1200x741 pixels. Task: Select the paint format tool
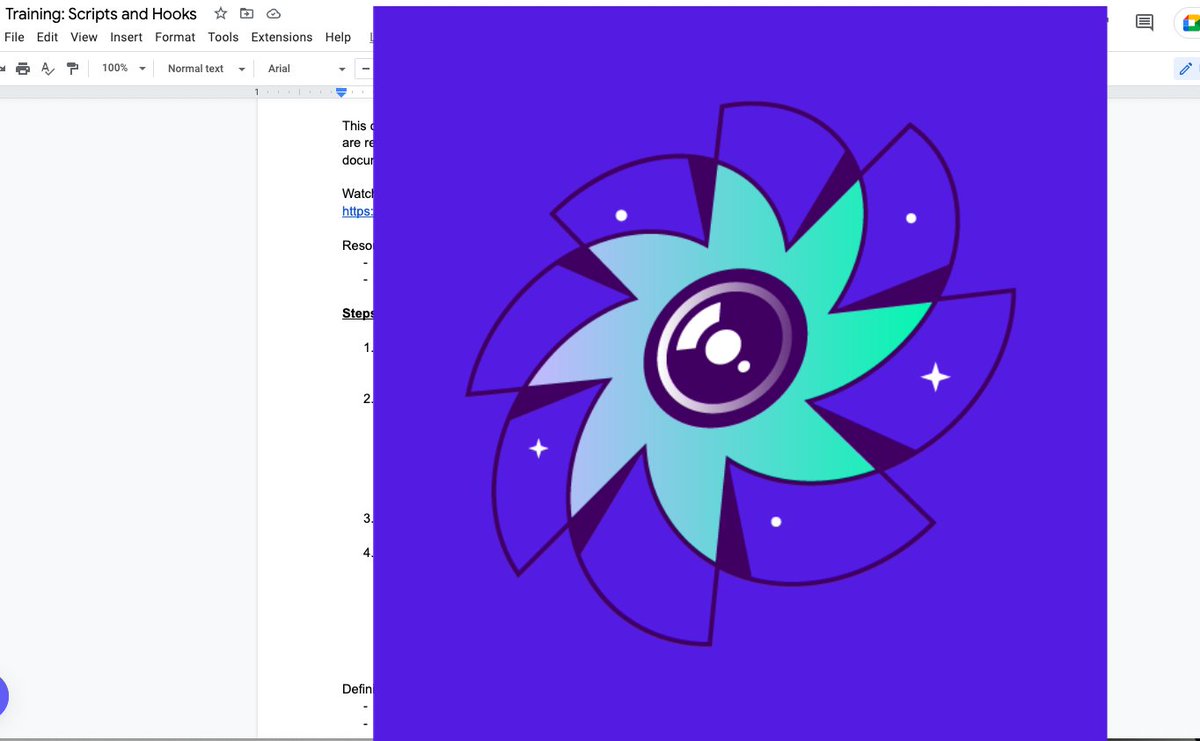coord(71,67)
